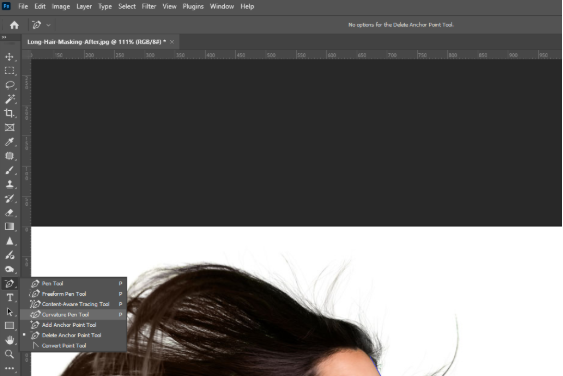Switch to Long-Hair-Masking-After.jpg document tab
This screenshot has height=376, width=563.
(97, 42)
